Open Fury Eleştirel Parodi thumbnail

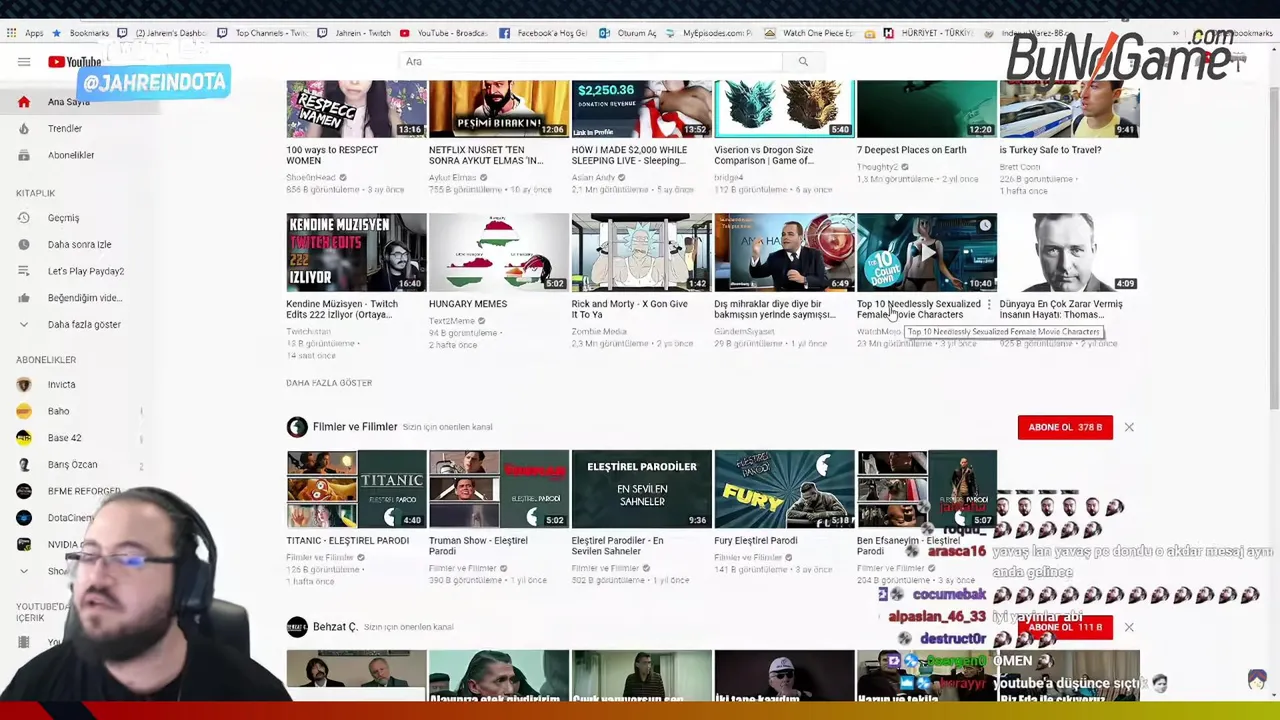pyautogui.click(x=784, y=489)
